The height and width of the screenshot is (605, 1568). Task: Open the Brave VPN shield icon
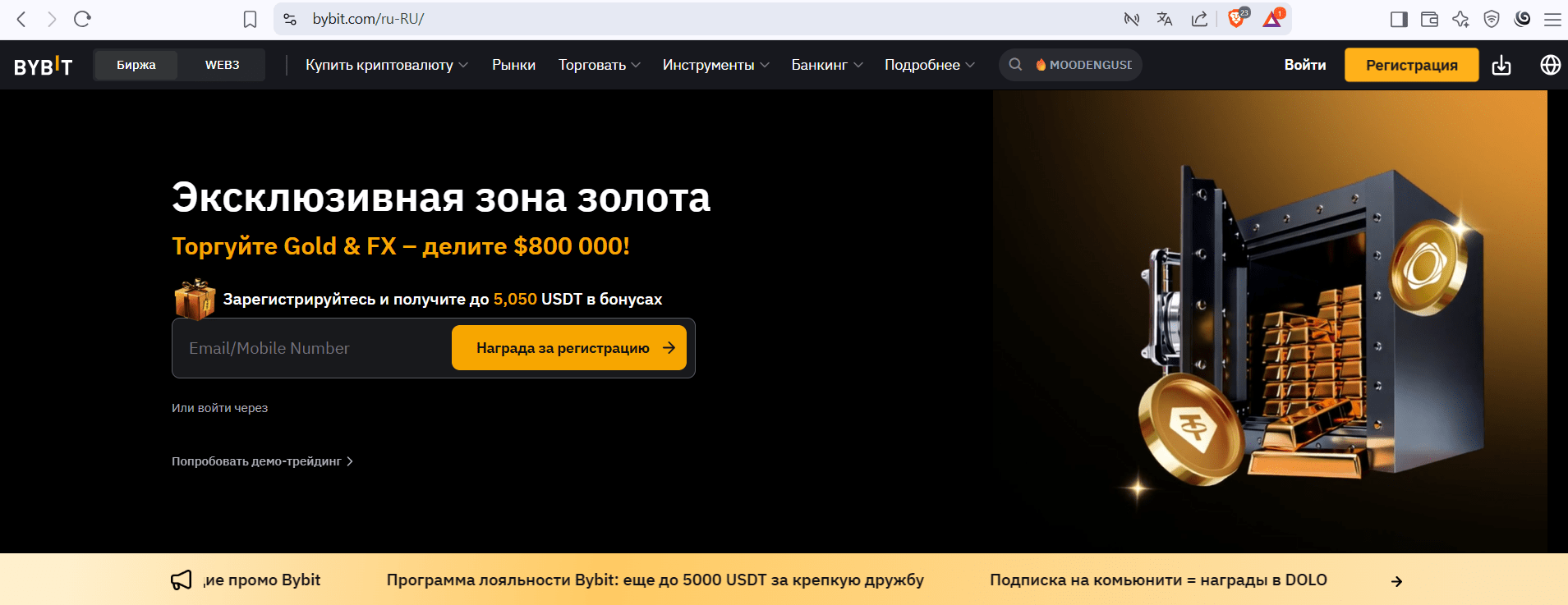[1492, 19]
